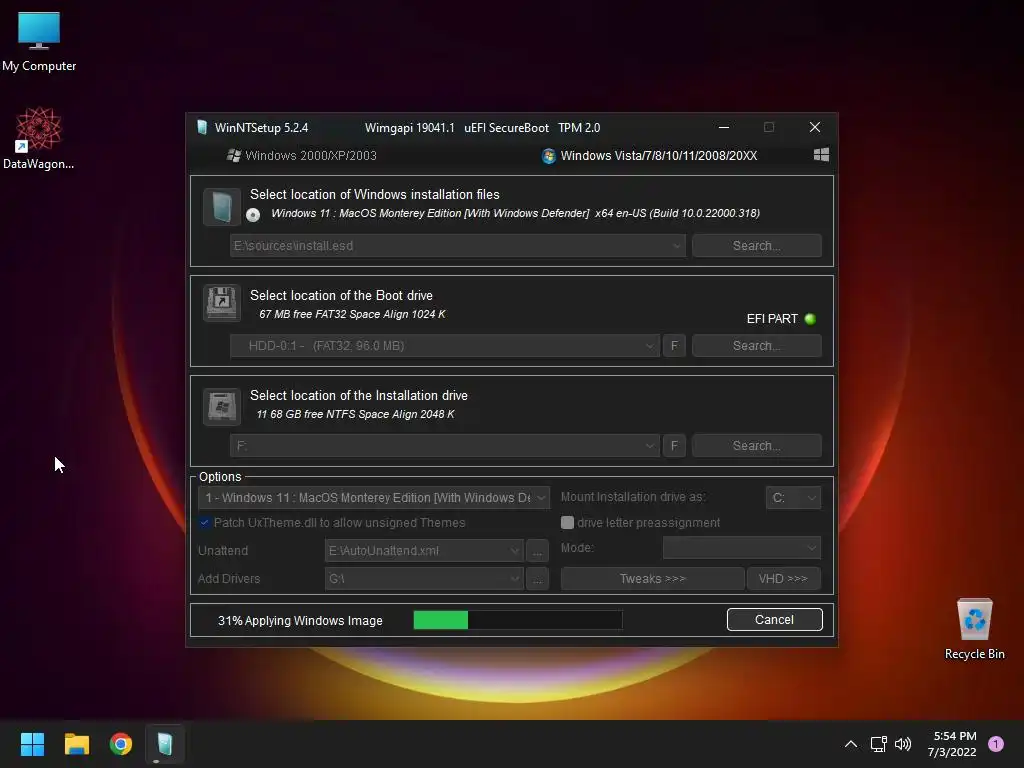Image resolution: width=1024 pixels, height=768 pixels.
Task: Open the network tray icon
Action: [878, 744]
